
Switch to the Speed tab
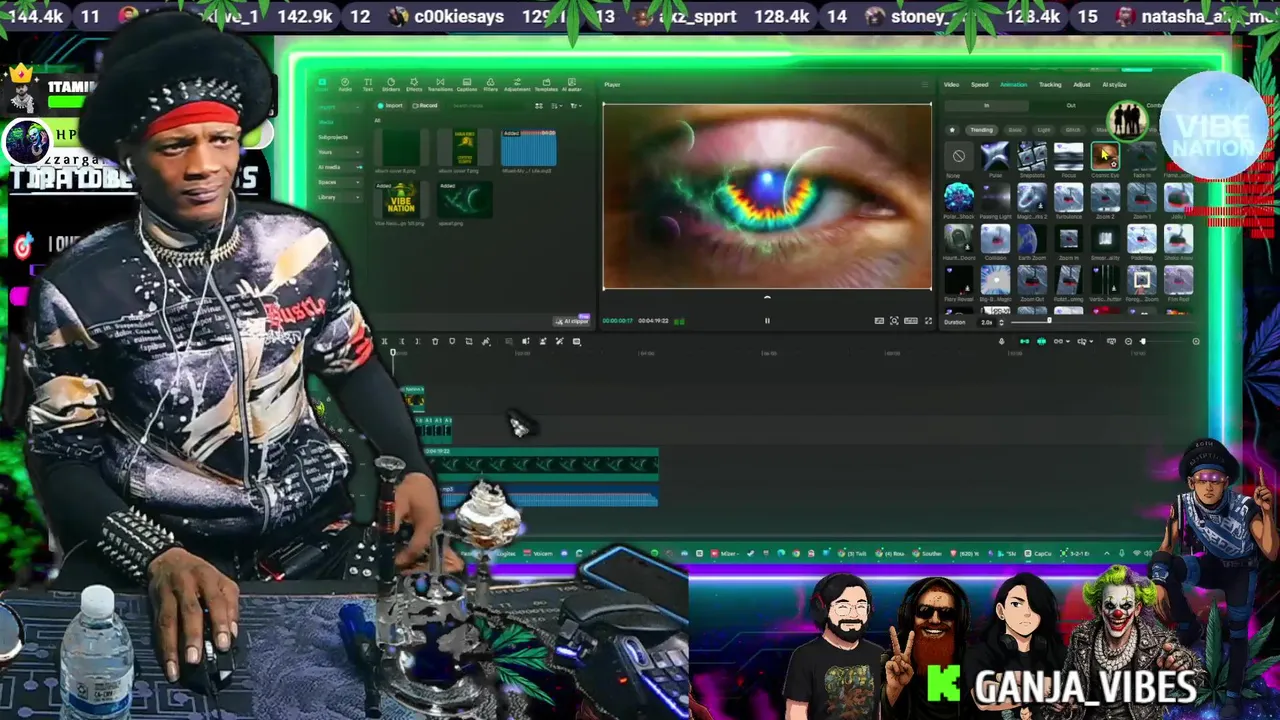tap(980, 85)
